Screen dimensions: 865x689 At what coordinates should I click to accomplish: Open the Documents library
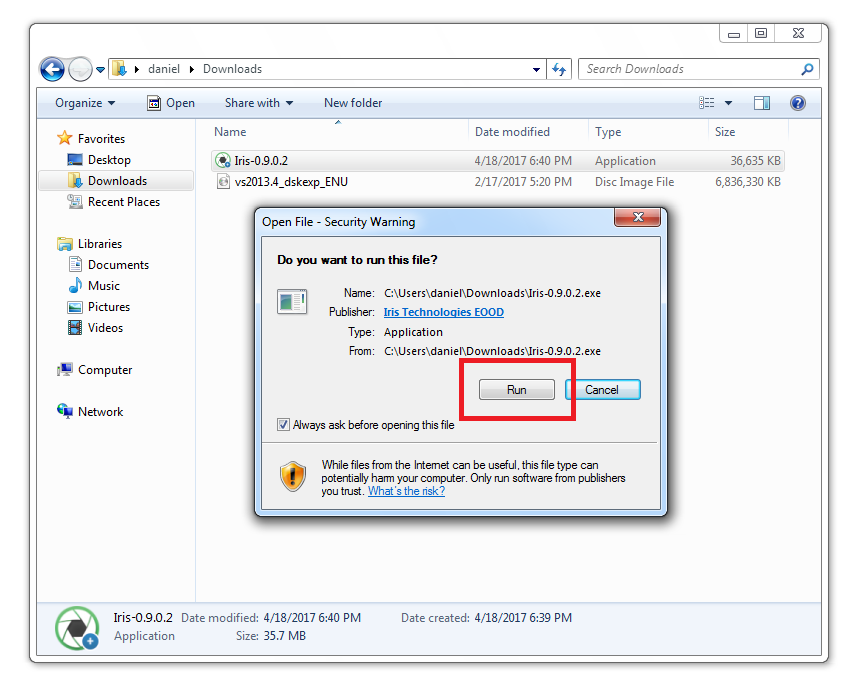point(118,265)
